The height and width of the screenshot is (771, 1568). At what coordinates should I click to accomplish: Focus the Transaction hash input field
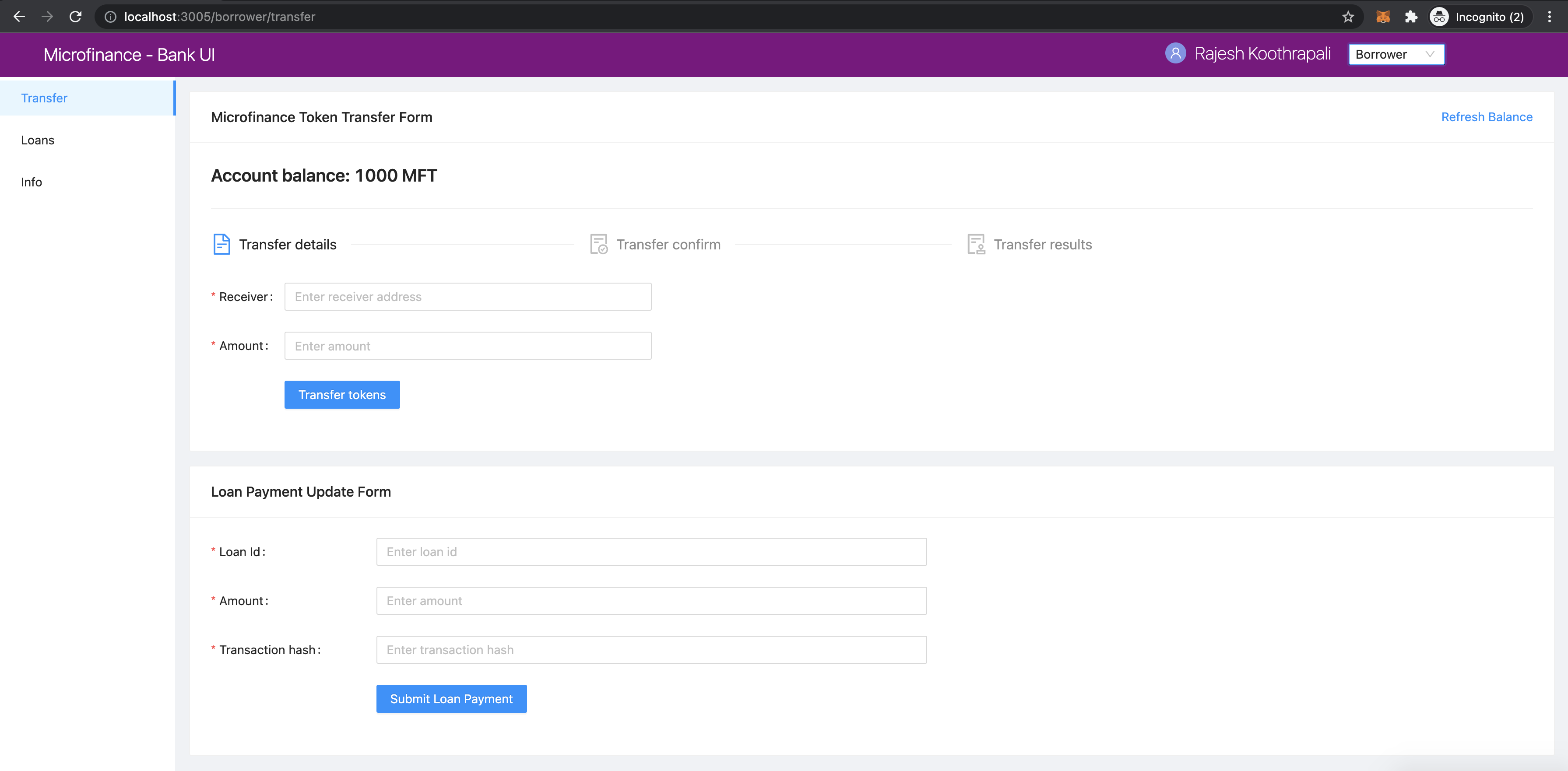(x=651, y=650)
